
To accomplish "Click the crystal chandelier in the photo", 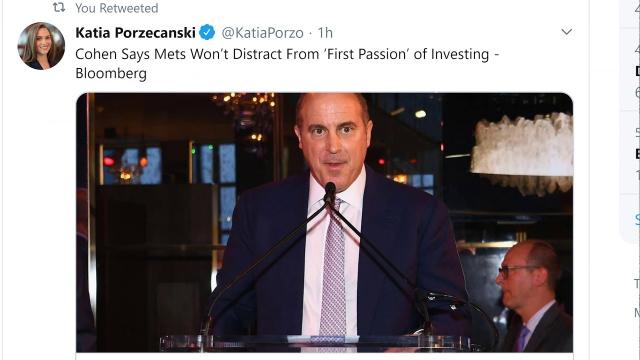I will 522,153.
